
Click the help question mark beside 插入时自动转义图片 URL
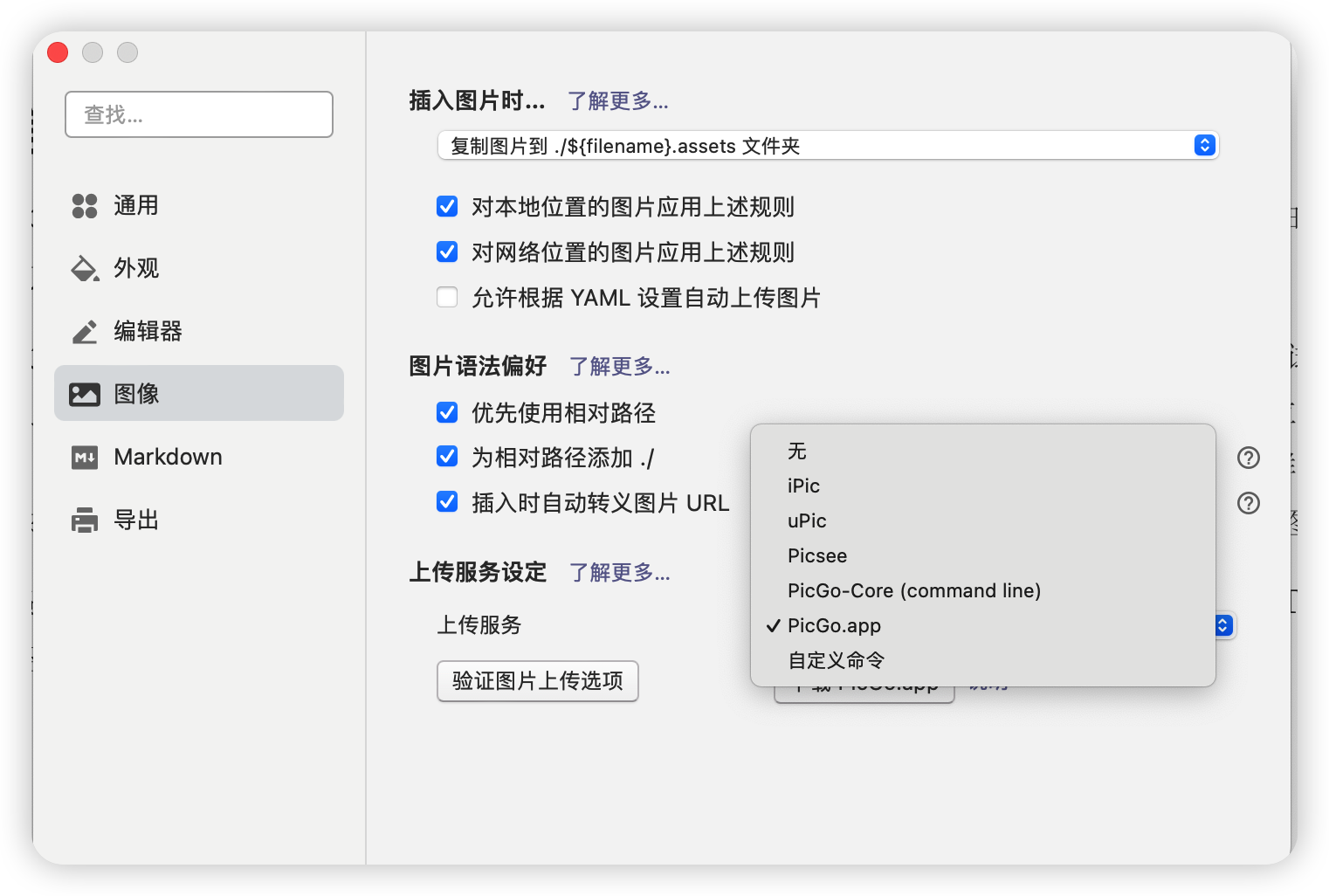pos(1248,502)
